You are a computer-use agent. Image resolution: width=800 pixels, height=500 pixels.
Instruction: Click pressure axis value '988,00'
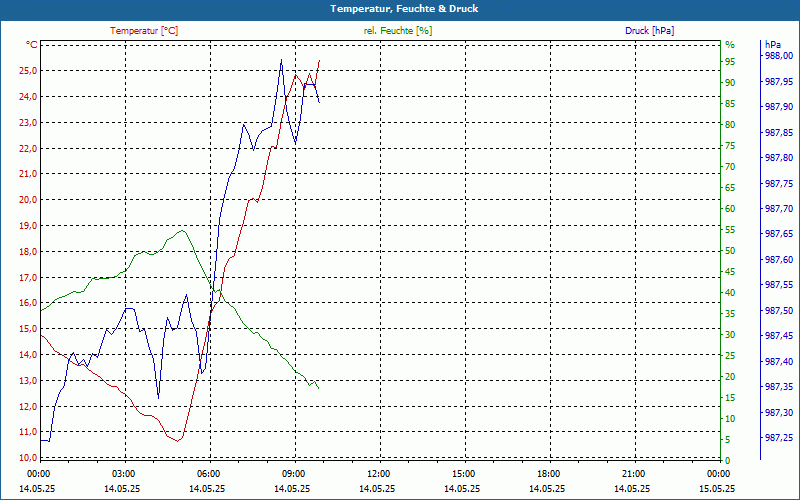point(779,56)
